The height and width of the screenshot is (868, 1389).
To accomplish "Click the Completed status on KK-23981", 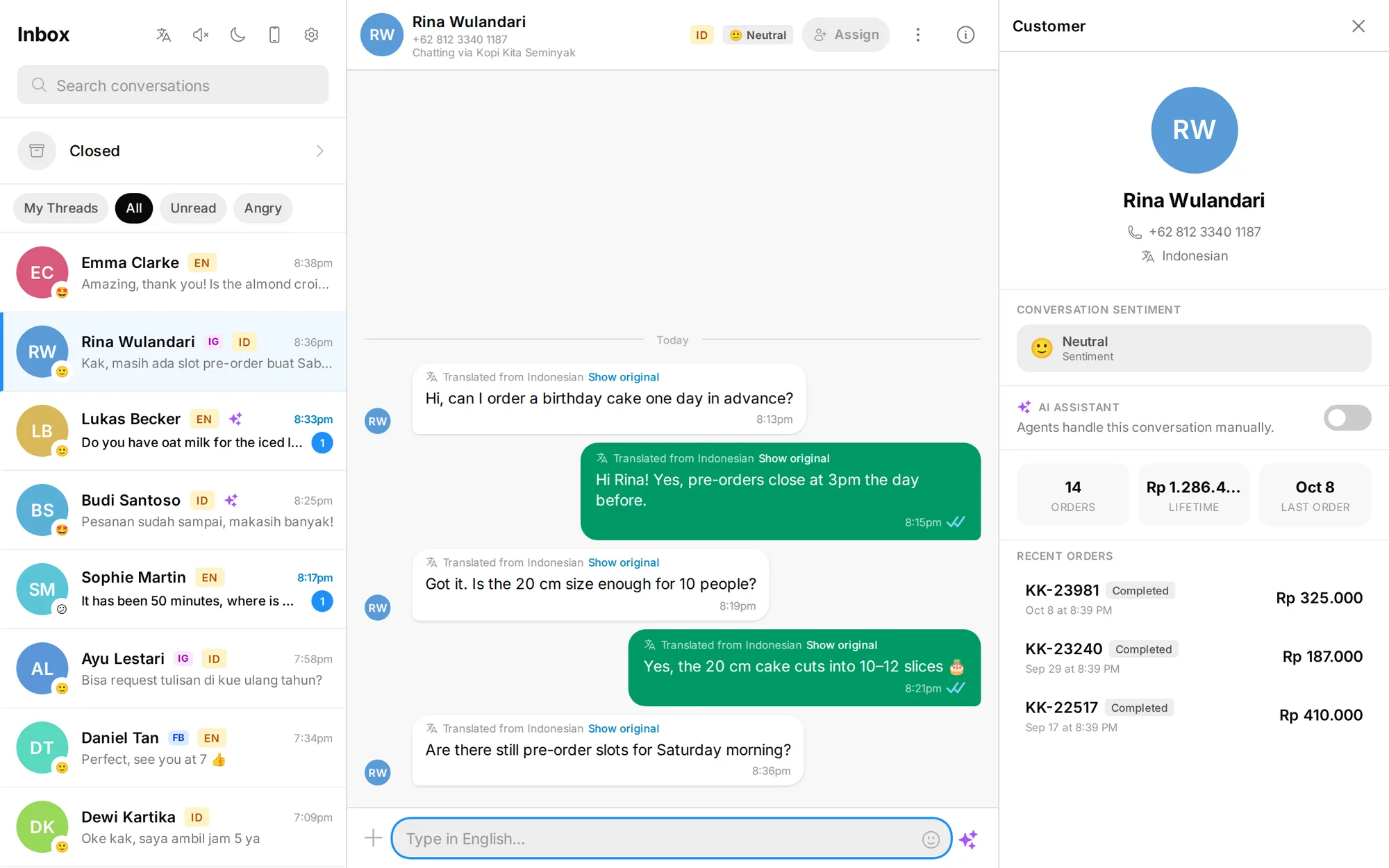I will coord(1140,590).
